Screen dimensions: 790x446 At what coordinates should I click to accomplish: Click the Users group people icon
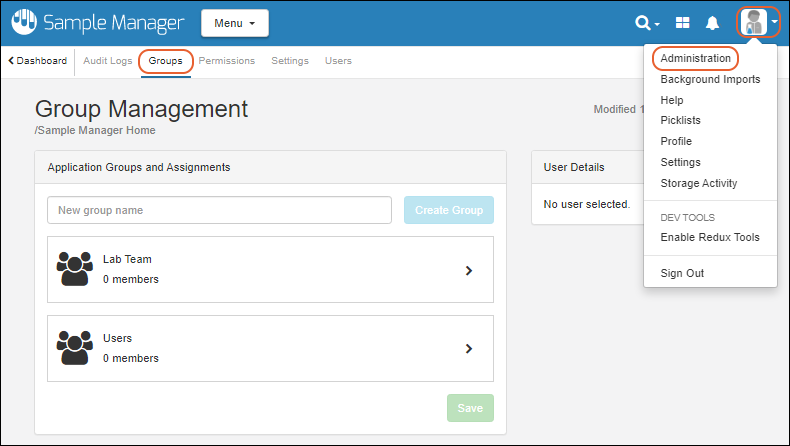[75, 348]
